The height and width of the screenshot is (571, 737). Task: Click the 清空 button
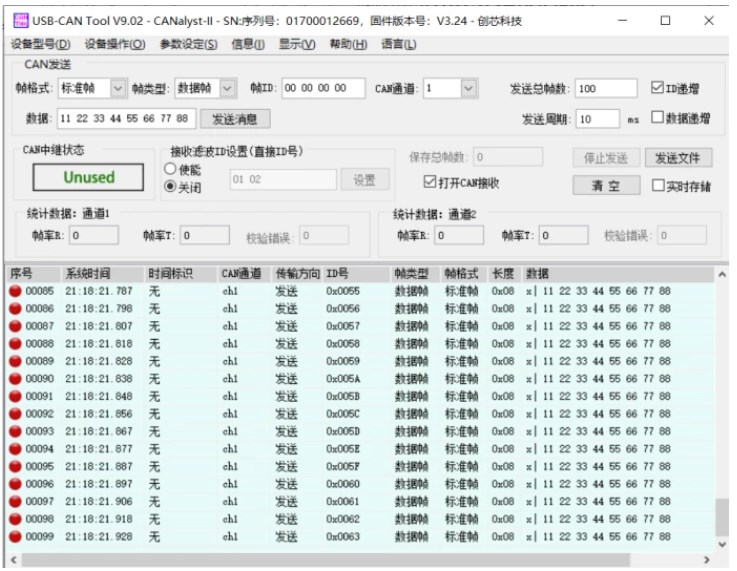pyautogui.click(x=606, y=186)
